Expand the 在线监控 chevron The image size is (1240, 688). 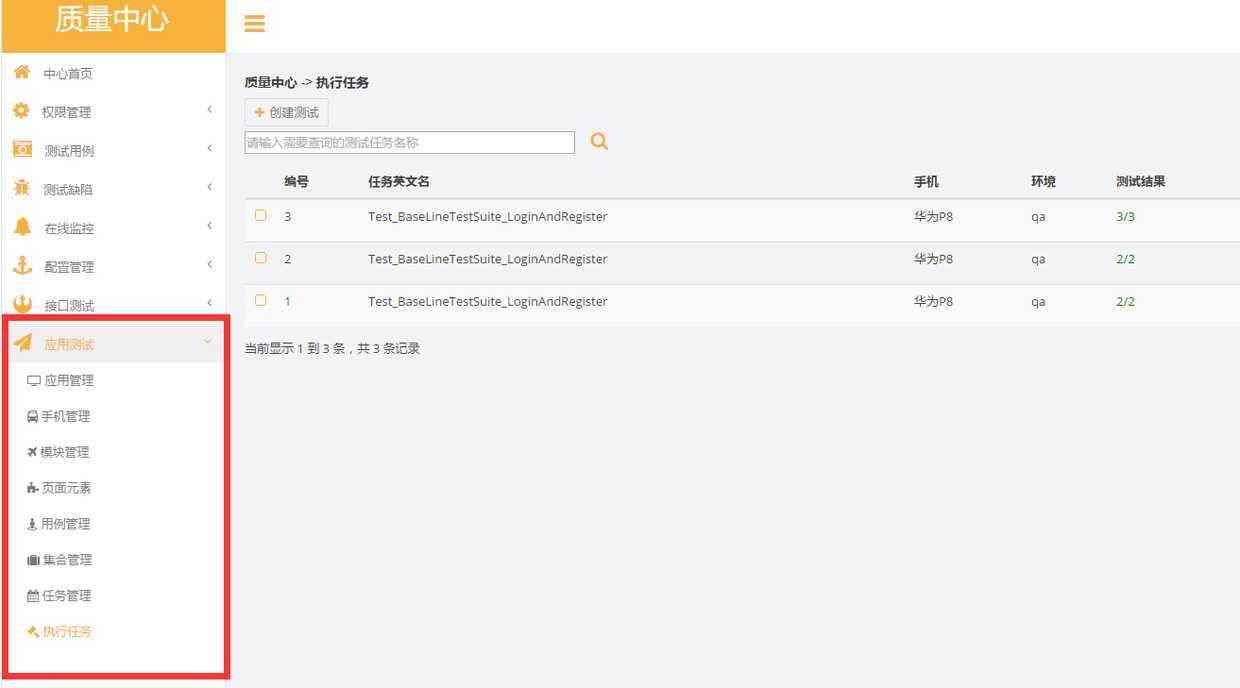(209, 226)
